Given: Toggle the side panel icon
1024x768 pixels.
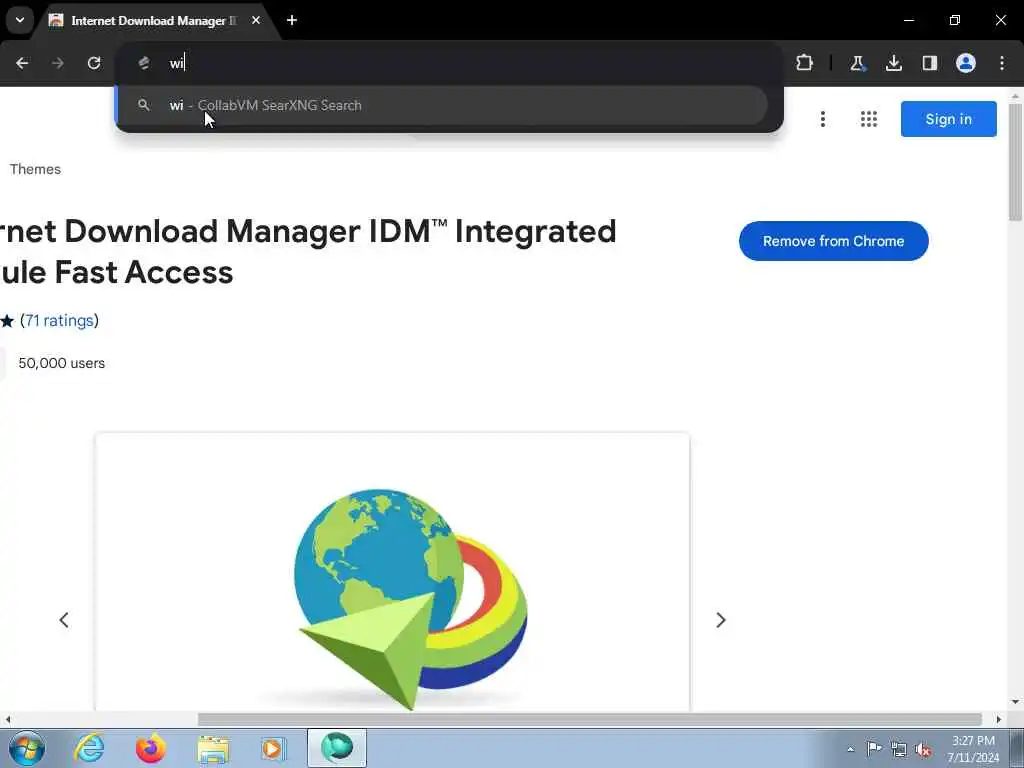Looking at the screenshot, I should [x=930, y=63].
